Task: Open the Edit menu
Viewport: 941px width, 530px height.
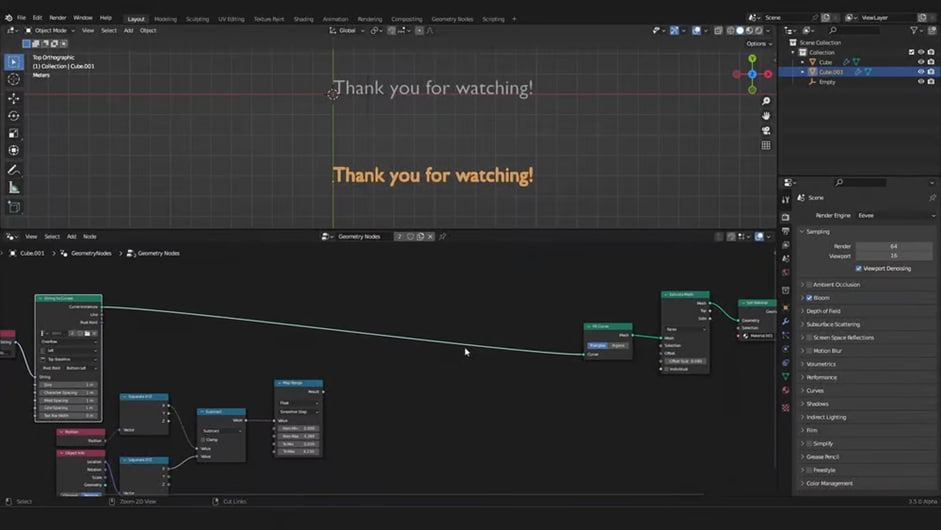Action: (37, 18)
